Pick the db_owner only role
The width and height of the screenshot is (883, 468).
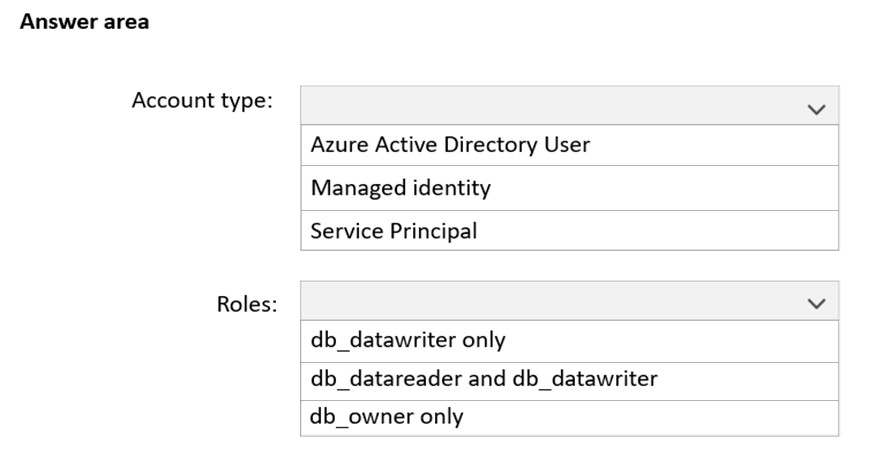[569, 418]
